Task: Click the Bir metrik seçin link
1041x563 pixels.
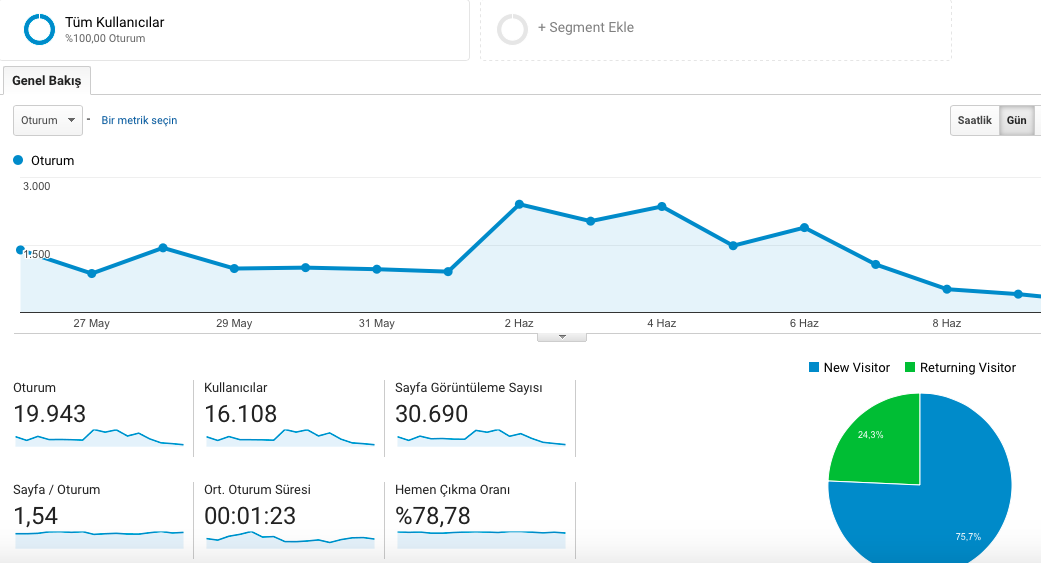Action: click(x=139, y=120)
